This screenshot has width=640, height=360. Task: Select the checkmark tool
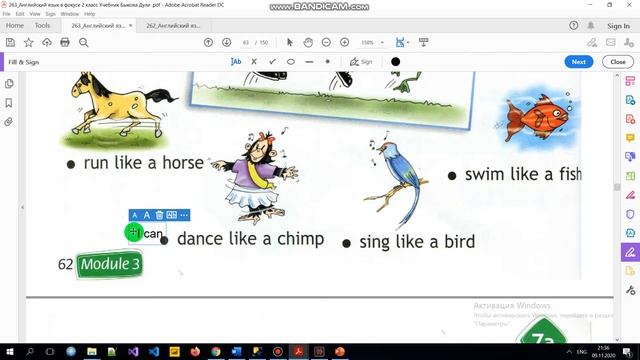272,62
